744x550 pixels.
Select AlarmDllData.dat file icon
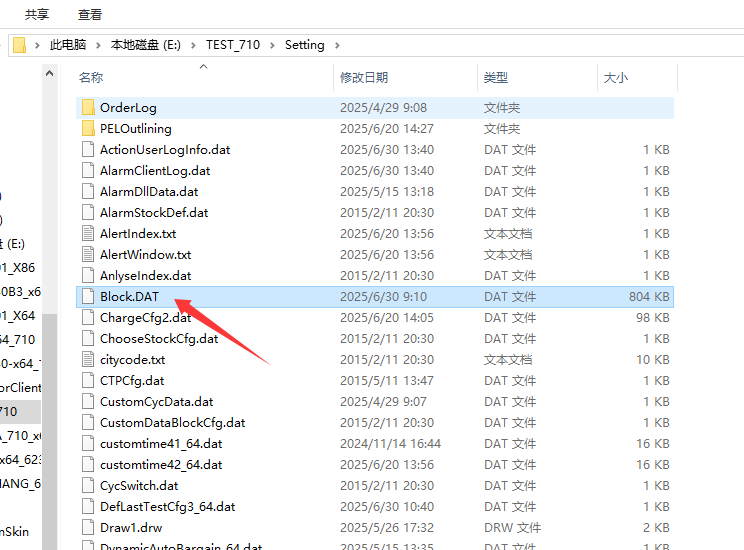(88, 191)
